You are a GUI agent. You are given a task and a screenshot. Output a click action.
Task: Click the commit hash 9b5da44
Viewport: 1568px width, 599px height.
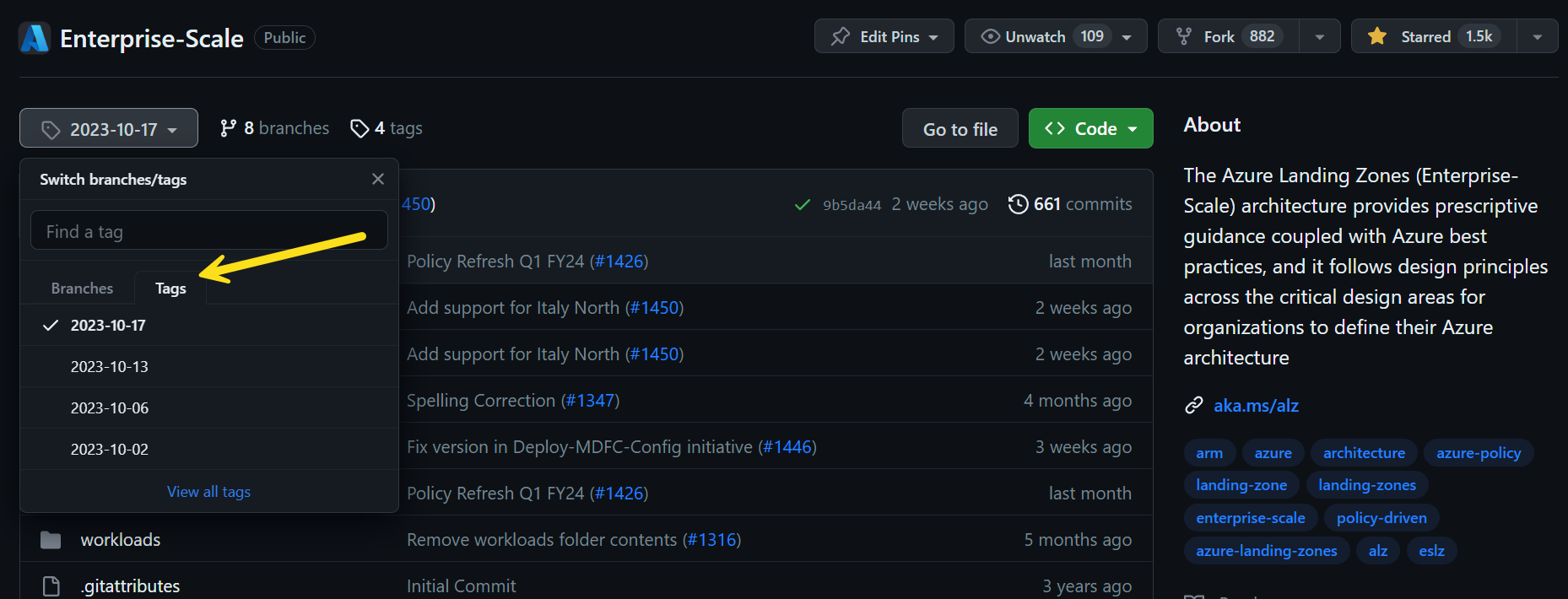click(x=852, y=205)
